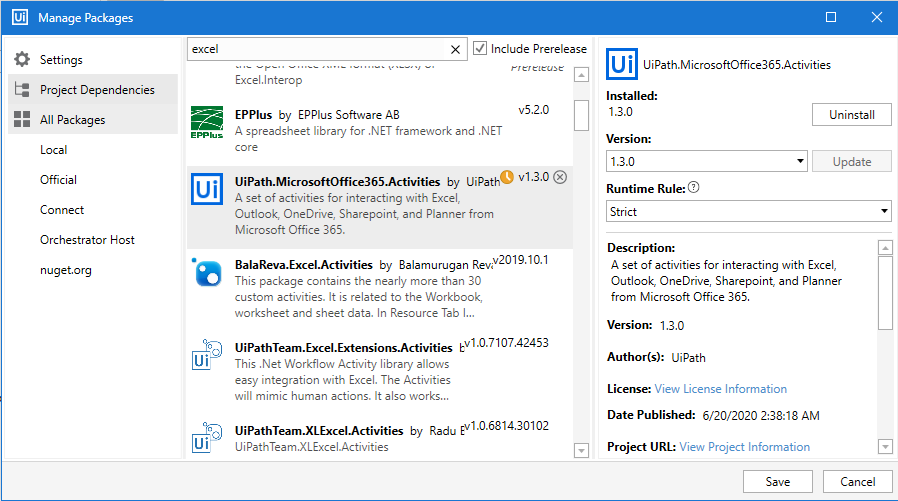Select the Local package feed
This screenshot has height=501, width=898.
[54, 149]
